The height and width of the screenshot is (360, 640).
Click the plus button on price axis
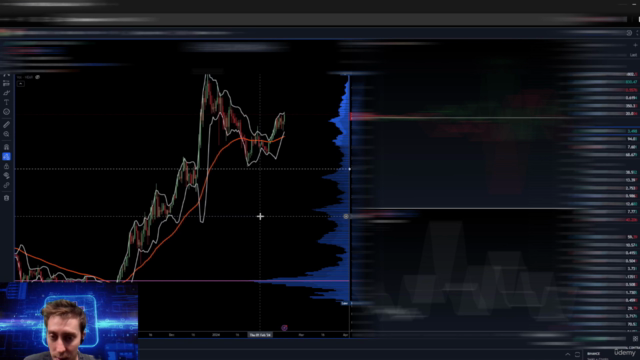346,216
